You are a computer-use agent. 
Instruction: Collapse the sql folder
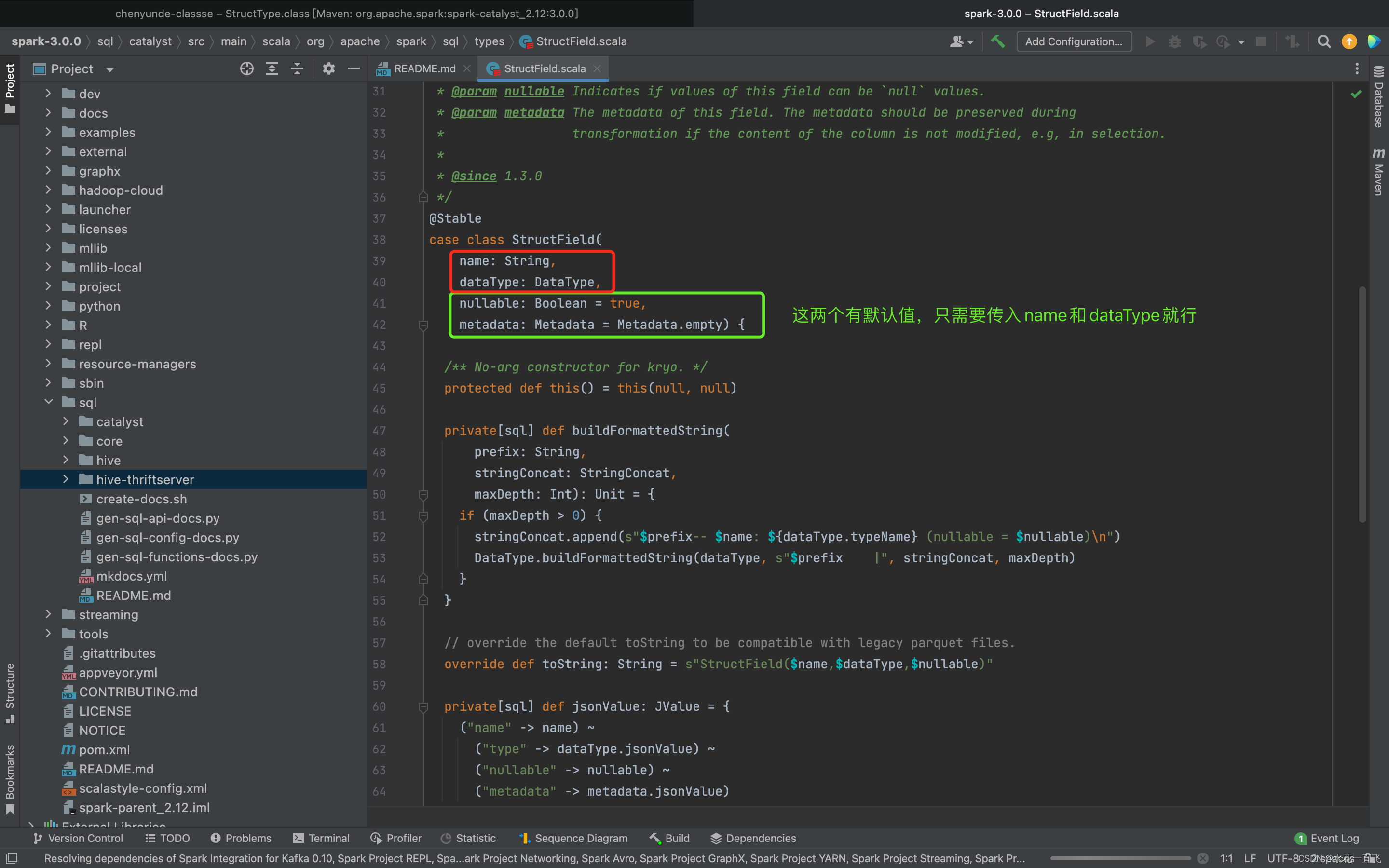[48, 402]
